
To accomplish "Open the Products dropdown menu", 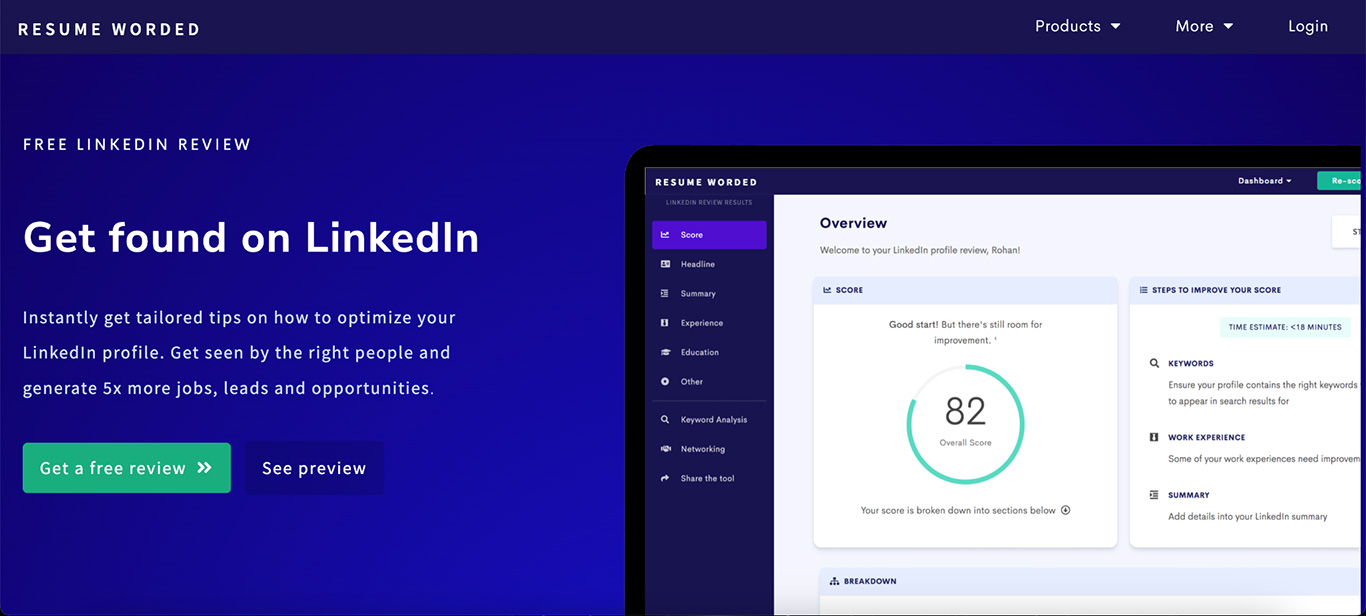I will [1077, 27].
